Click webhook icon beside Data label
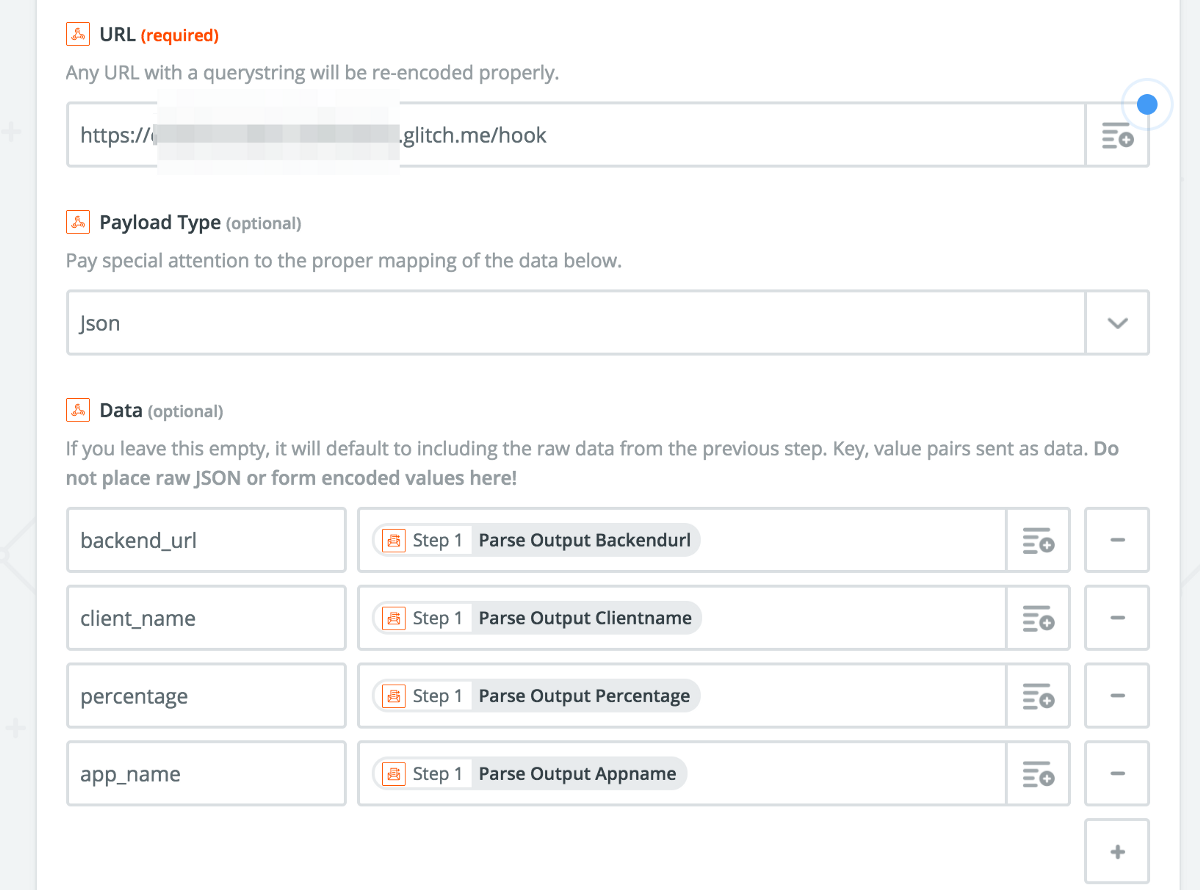This screenshot has height=890, width=1200. click(78, 410)
